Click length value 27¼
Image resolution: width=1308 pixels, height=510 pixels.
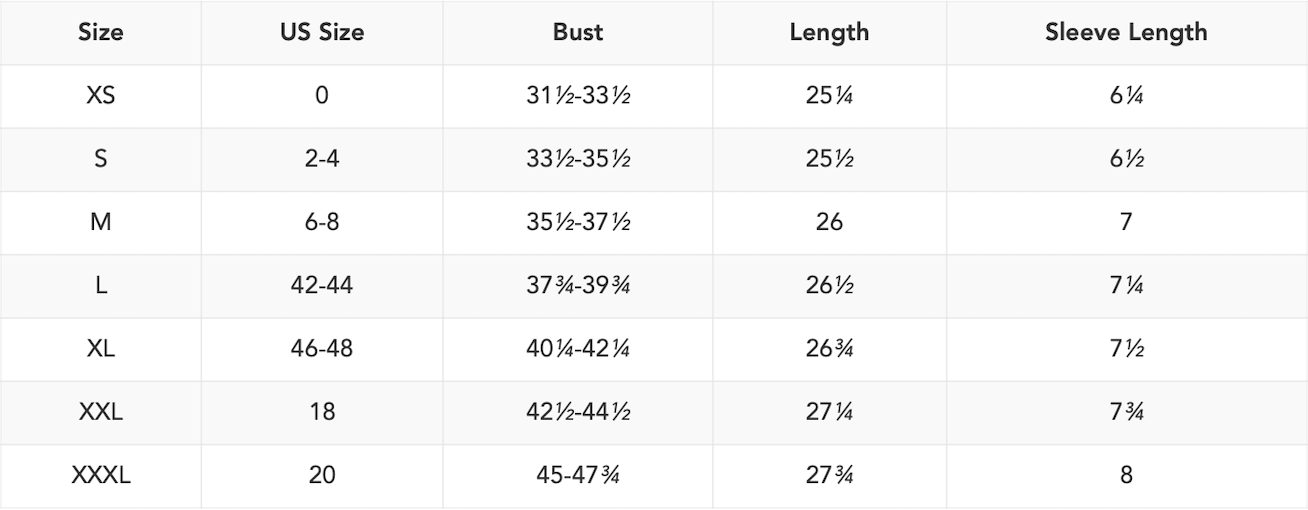tap(829, 412)
